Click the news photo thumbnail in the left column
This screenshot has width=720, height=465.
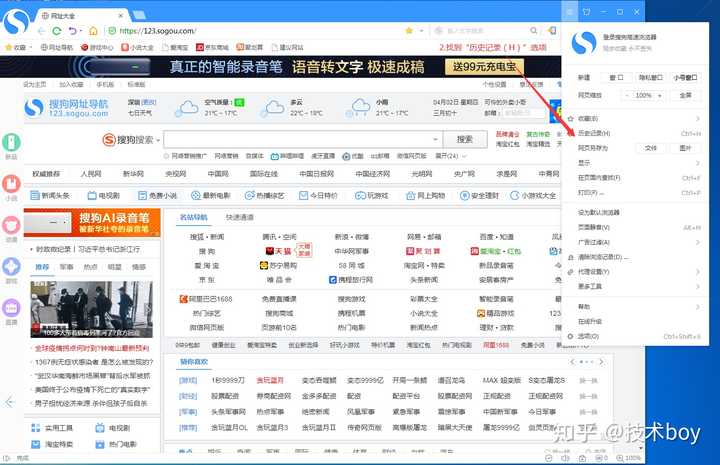[91, 309]
